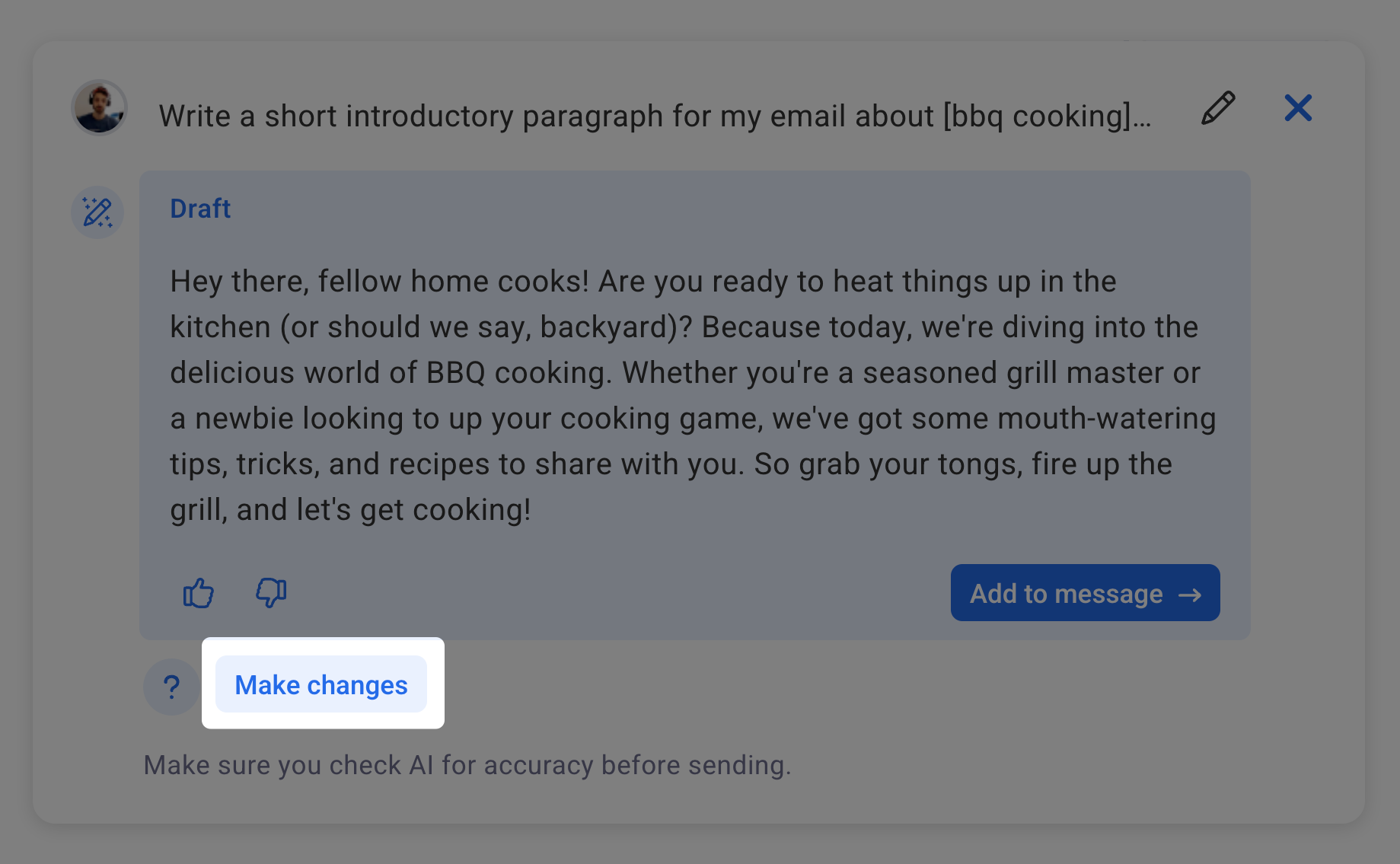Click the sparkle pencil Help me write icon
1400x864 pixels.
click(97, 212)
